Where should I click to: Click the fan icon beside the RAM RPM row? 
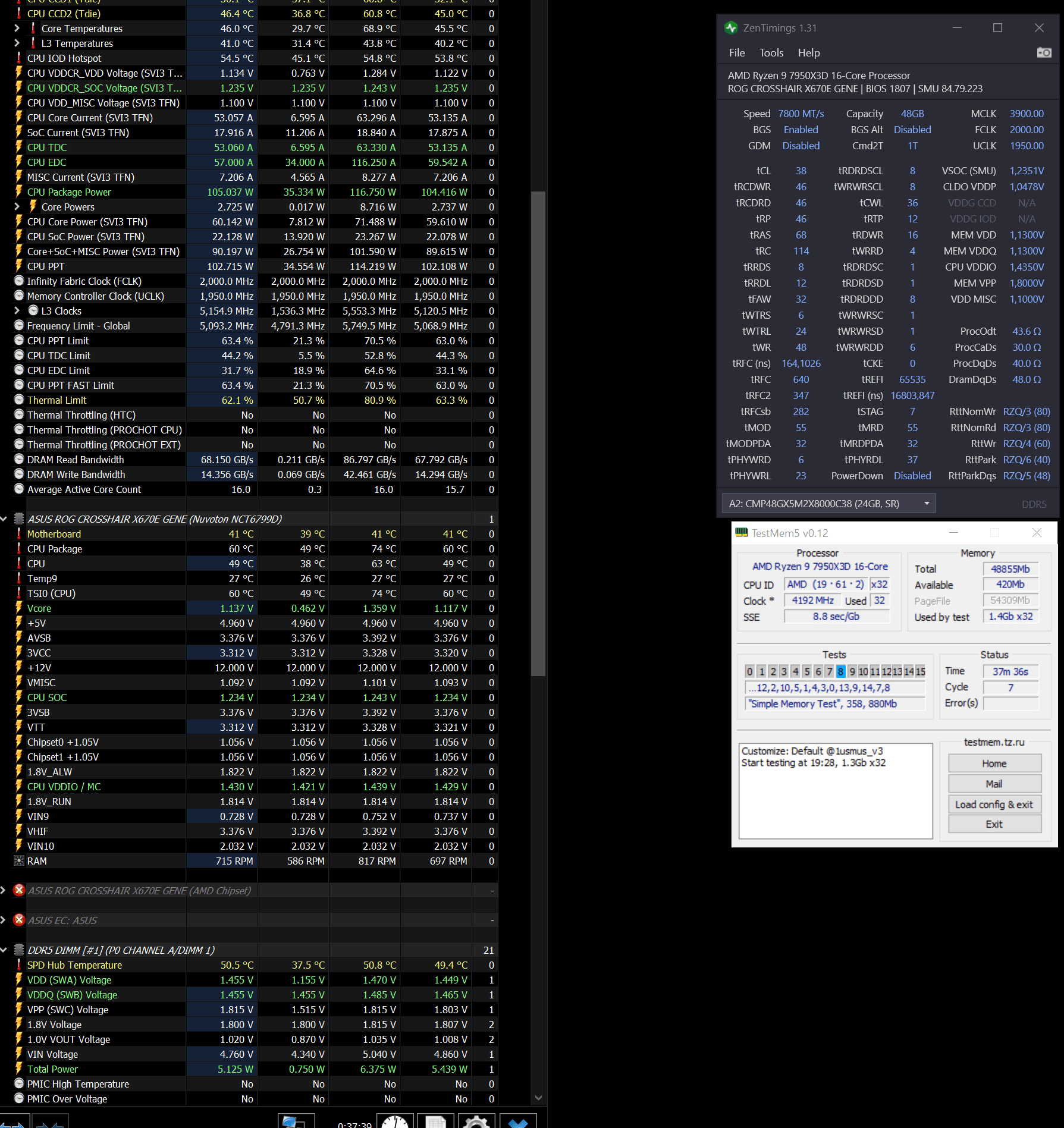[19, 860]
